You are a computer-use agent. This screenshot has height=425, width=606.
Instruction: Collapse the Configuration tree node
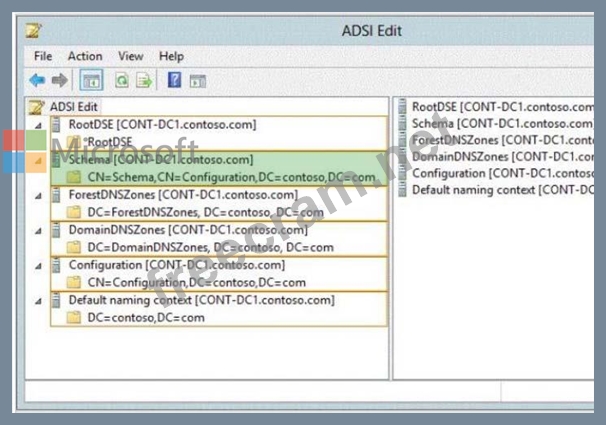[38, 266]
